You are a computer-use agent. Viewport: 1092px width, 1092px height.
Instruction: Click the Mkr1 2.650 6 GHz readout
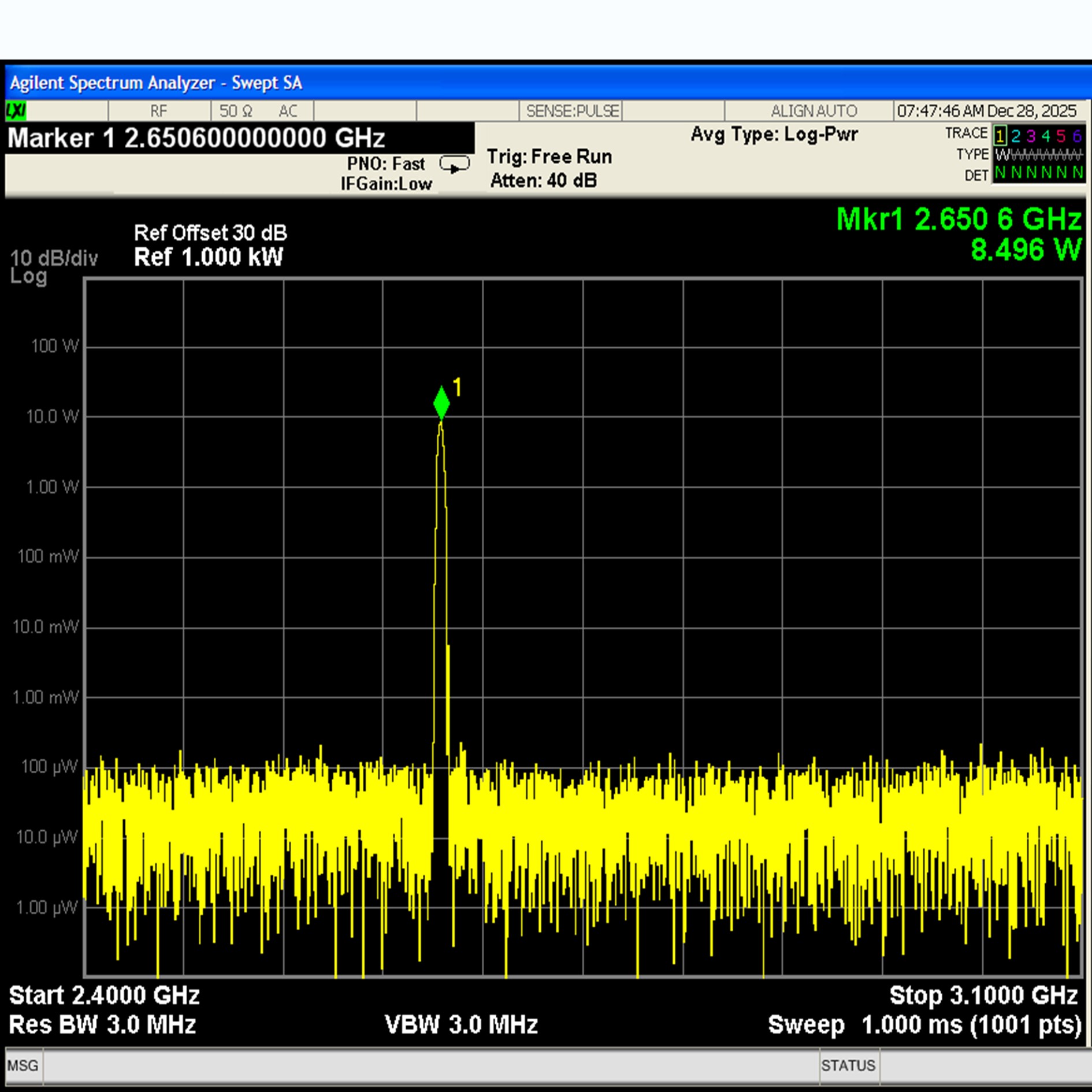click(x=959, y=220)
